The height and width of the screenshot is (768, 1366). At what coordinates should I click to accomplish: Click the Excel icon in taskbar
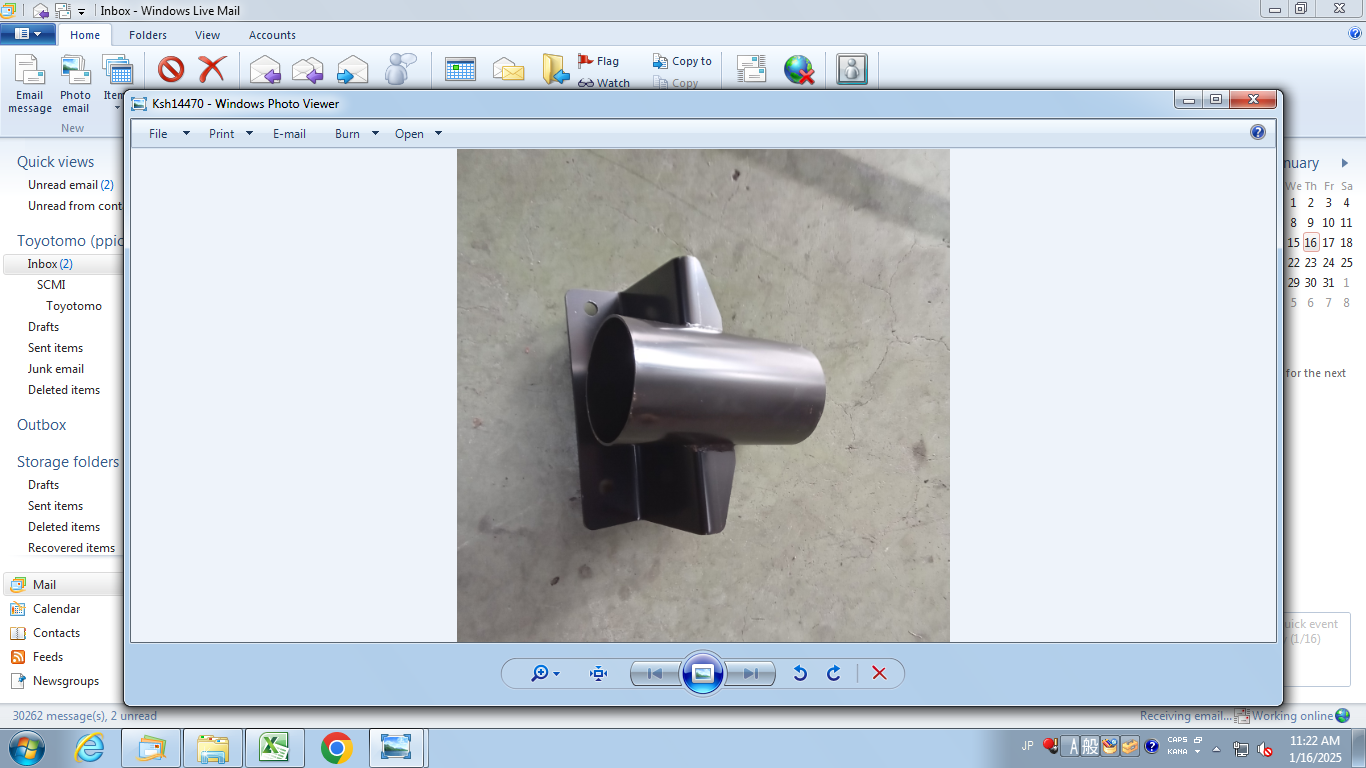pyautogui.click(x=274, y=748)
